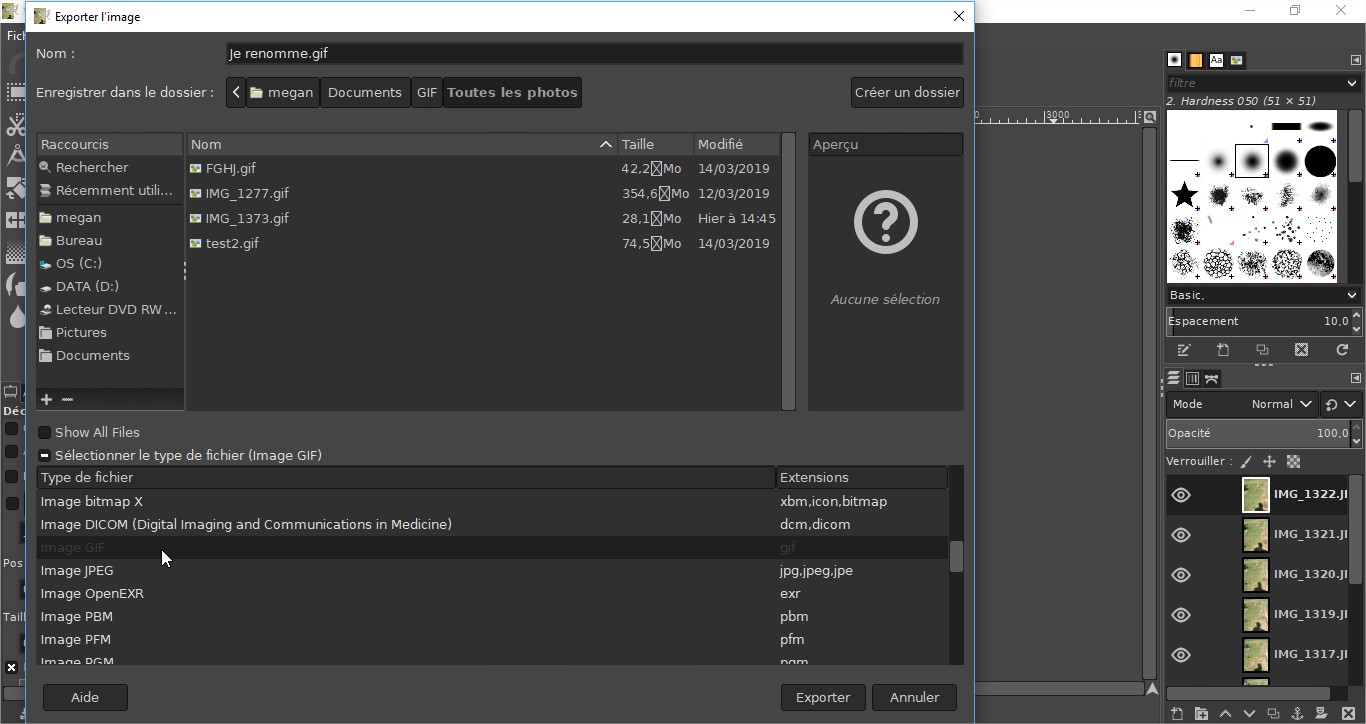Hide the IMG_1322 layer
1366x724 pixels.
(x=1181, y=495)
